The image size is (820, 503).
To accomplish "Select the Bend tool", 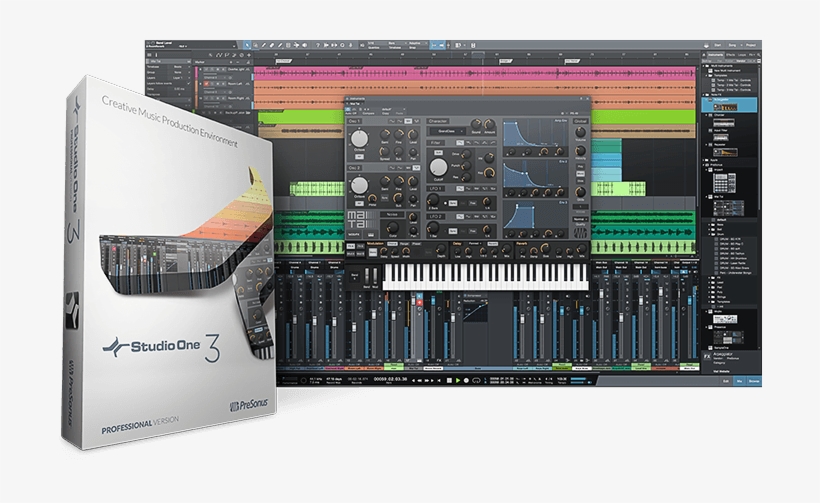I will [x=297, y=45].
